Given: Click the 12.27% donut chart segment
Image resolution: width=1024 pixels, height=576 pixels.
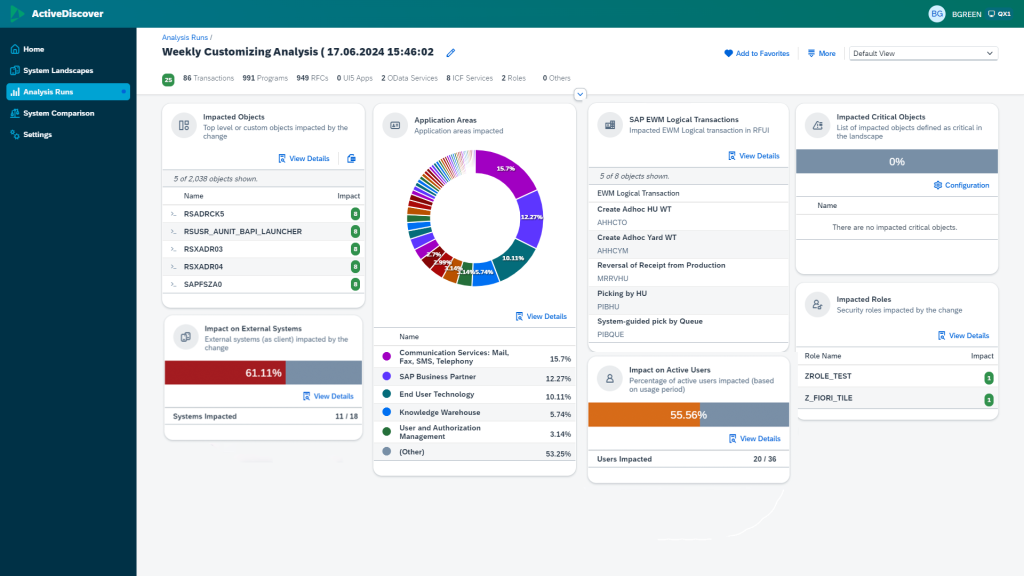Looking at the screenshot, I should pos(530,219).
